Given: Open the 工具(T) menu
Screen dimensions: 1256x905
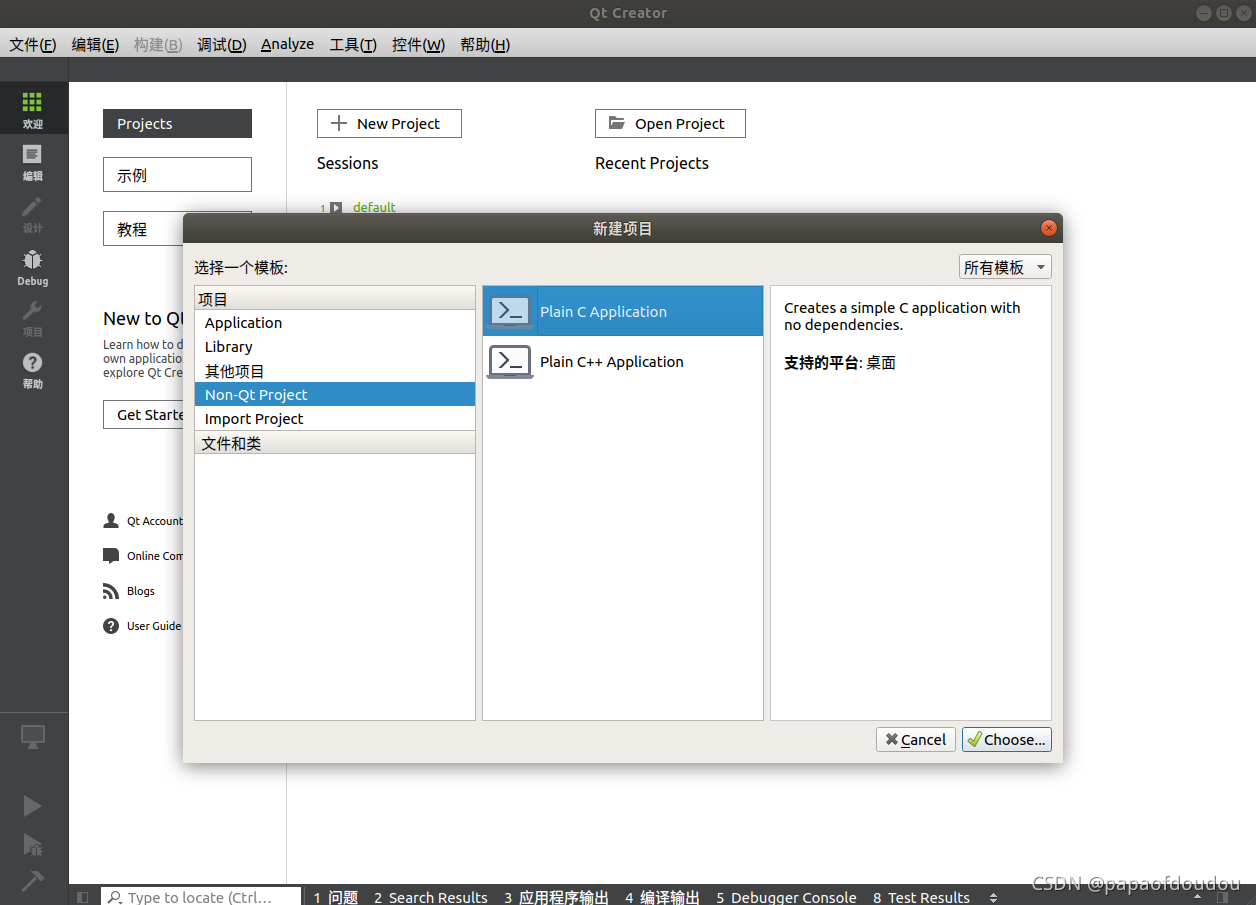Looking at the screenshot, I should [x=353, y=45].
